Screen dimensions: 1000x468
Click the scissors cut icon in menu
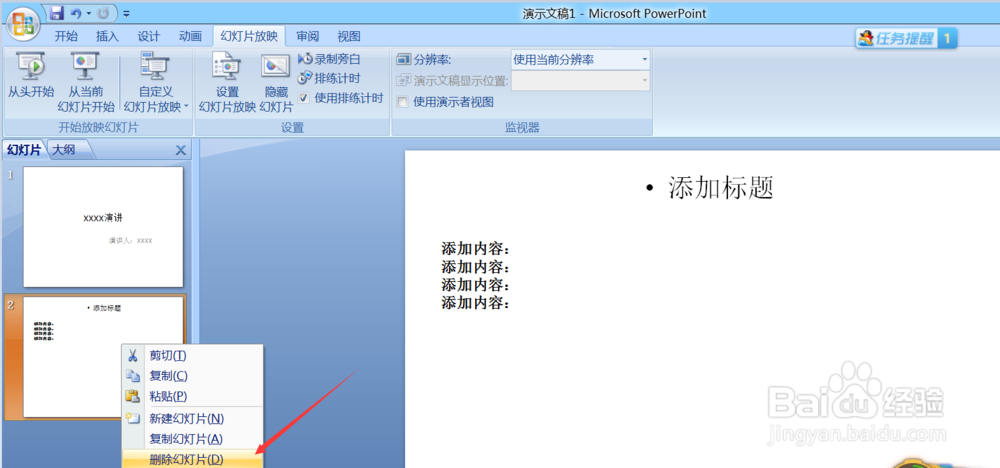[x=132, y=356]
